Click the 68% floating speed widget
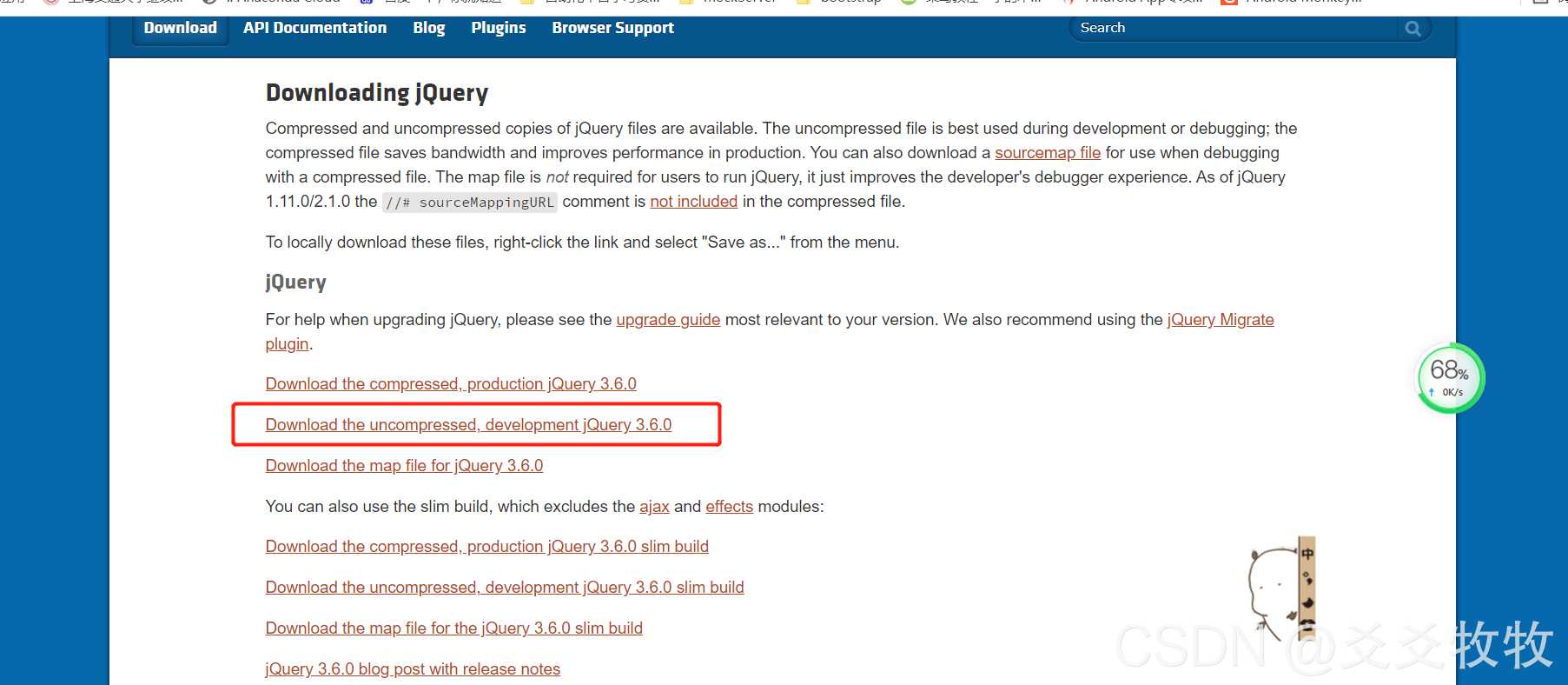The height and width of the screenshot is (685, 1568). pyautogui.click(x=1450, y=378)
